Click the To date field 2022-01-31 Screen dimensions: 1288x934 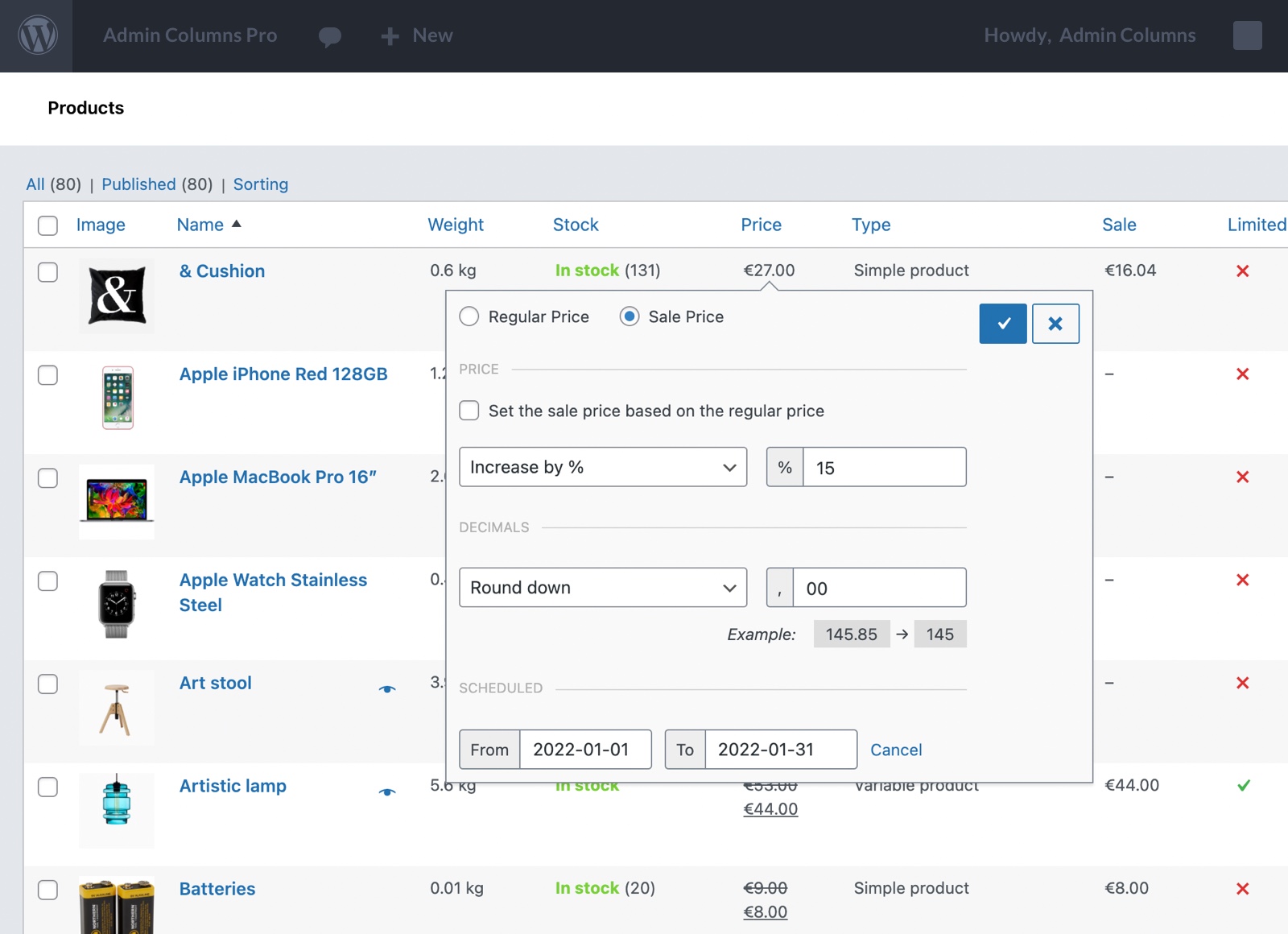(781, 750)
